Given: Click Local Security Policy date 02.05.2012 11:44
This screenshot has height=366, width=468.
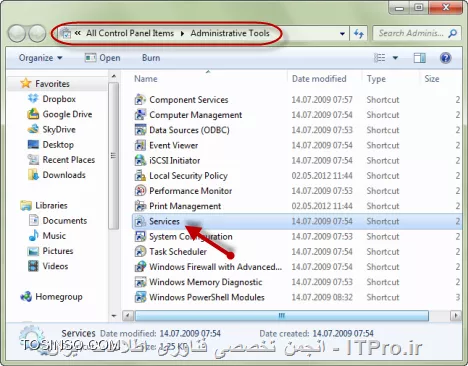Looking at the screenshot, I should tap(322, 176).
